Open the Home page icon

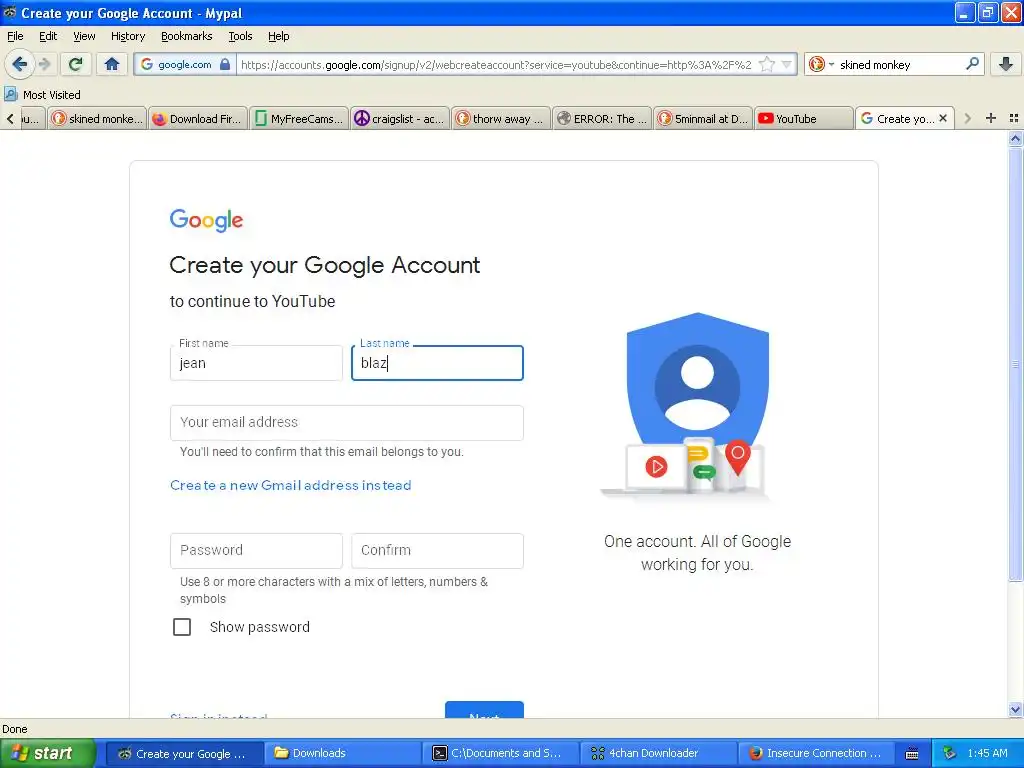112,64
